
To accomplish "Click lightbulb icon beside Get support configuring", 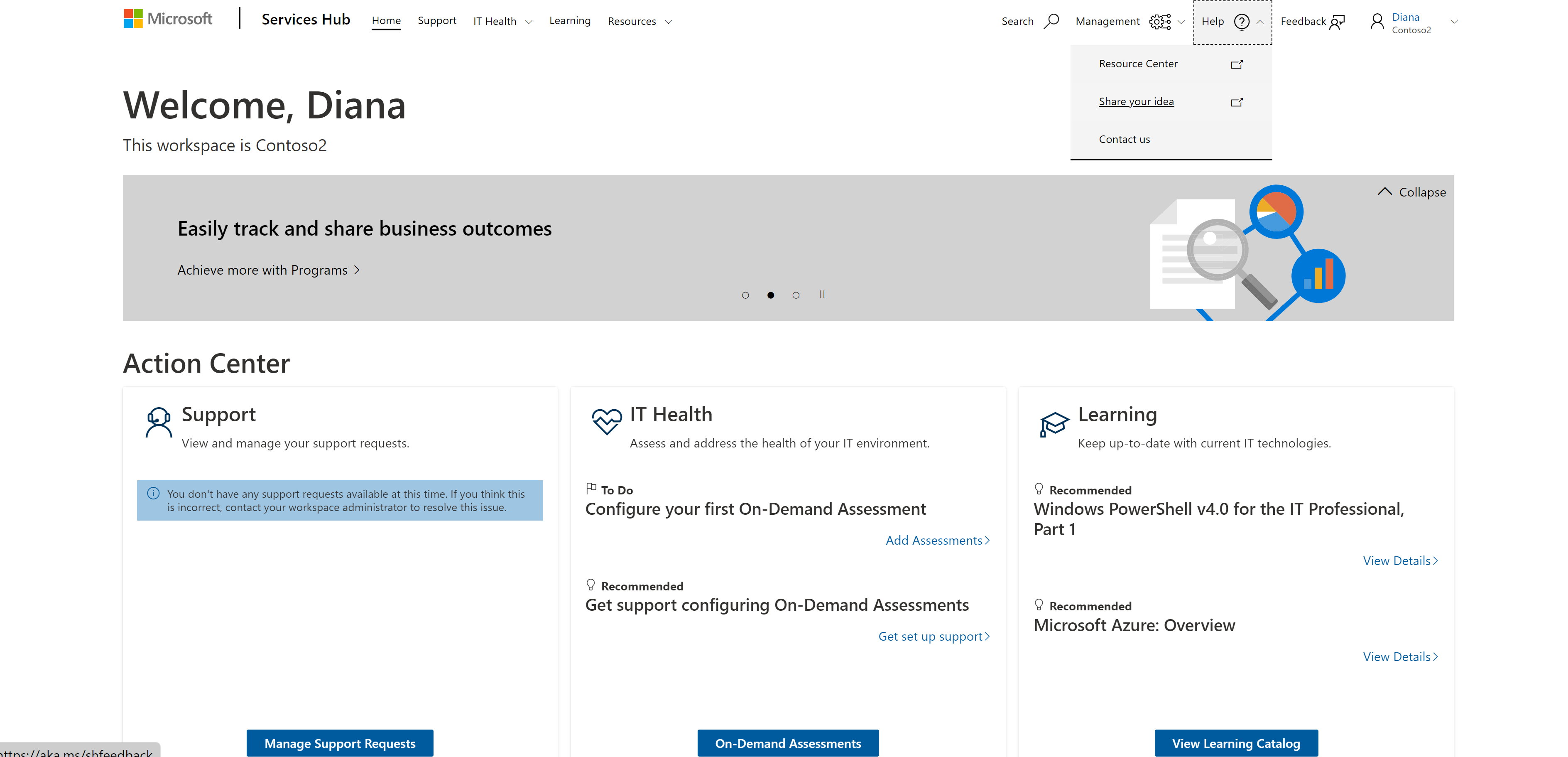I will point(590,585).
